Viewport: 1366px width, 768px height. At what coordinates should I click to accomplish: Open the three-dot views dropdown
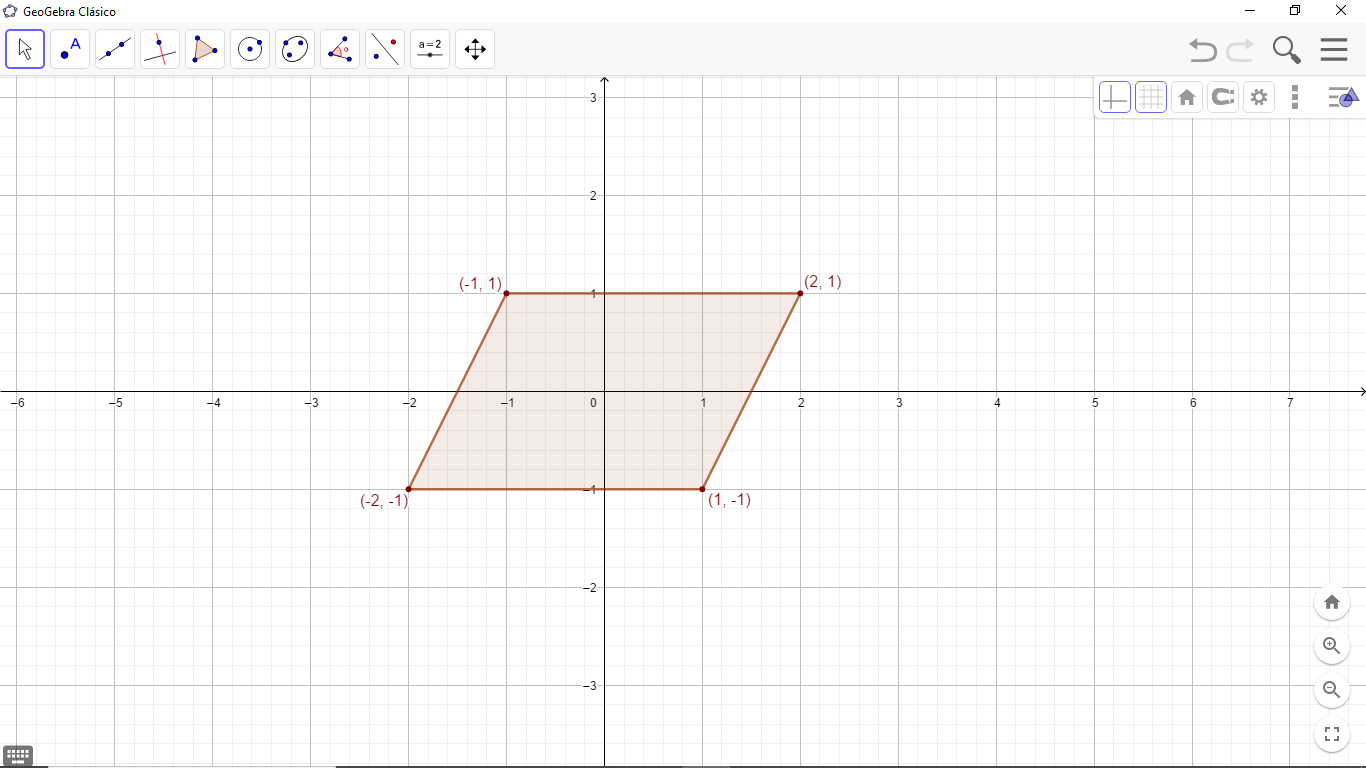(1295, 97)
